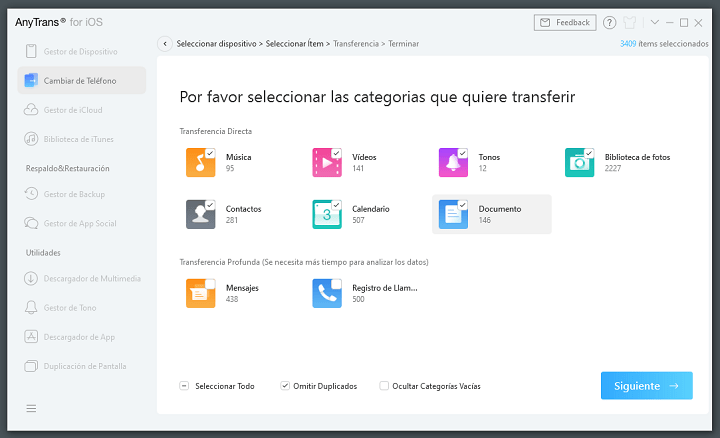The height and width of the screenshot is (438, 720).
Task: Toggle the Seleccionar Todo checkbox
Action: [x=184, y=386]
